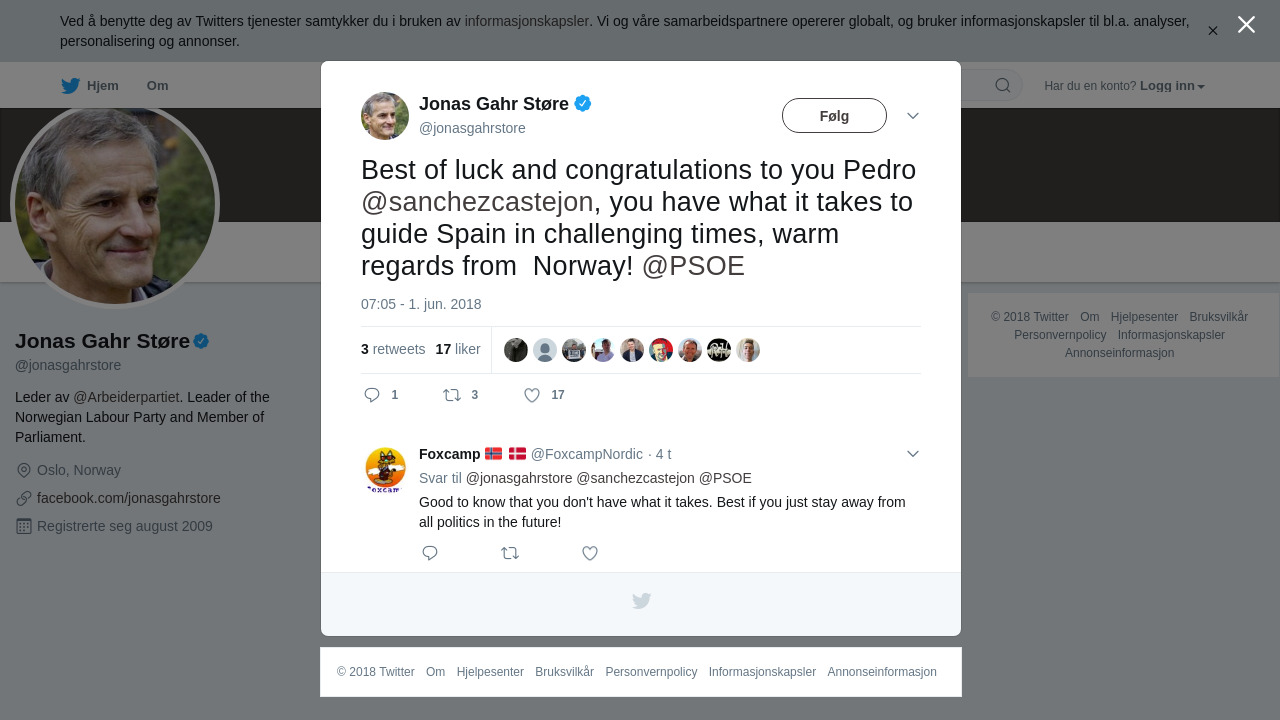
Task: Retweet Foxcamp's reply
Action: coord(510,553)
